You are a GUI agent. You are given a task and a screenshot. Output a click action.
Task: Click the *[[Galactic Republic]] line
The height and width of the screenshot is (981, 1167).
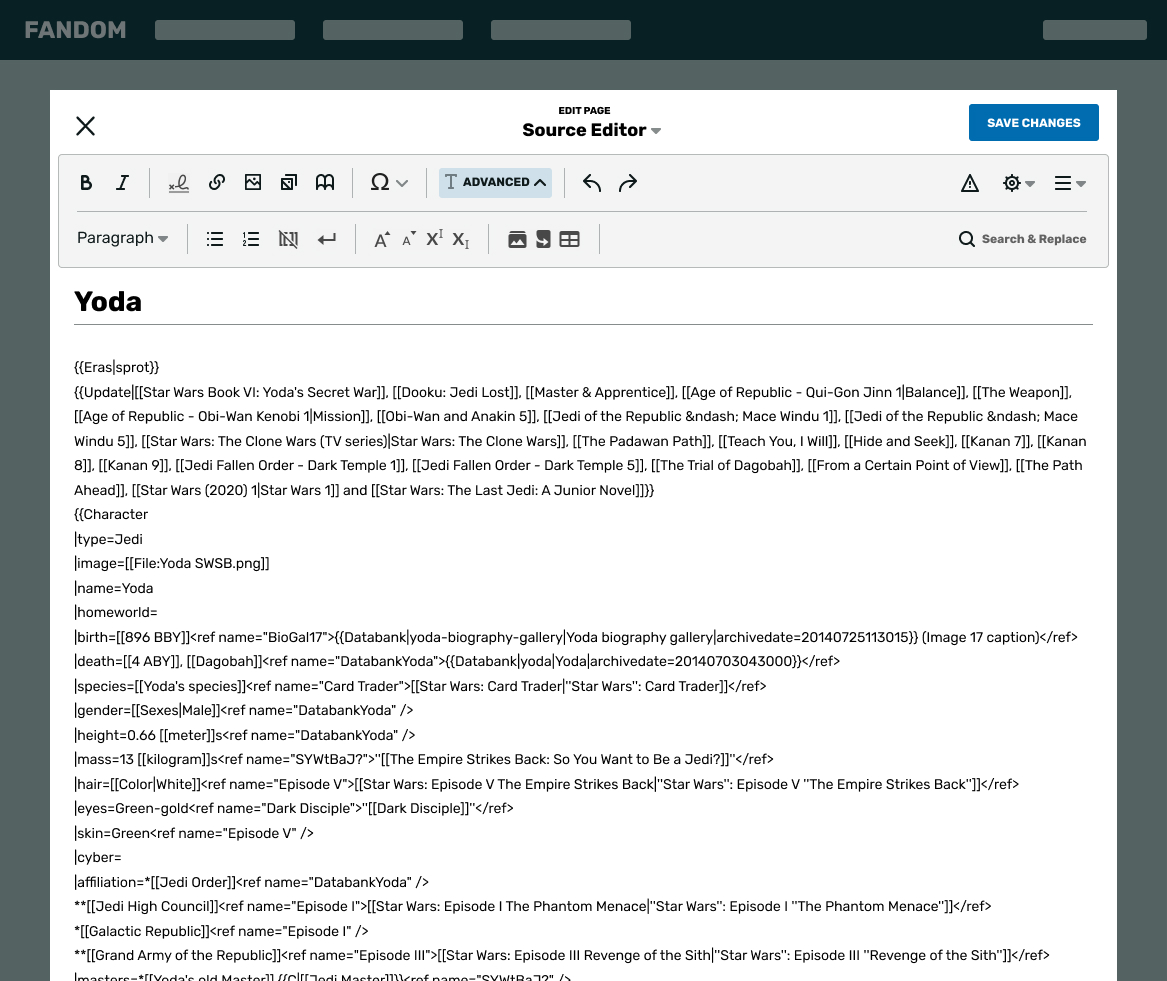point(222,931)
